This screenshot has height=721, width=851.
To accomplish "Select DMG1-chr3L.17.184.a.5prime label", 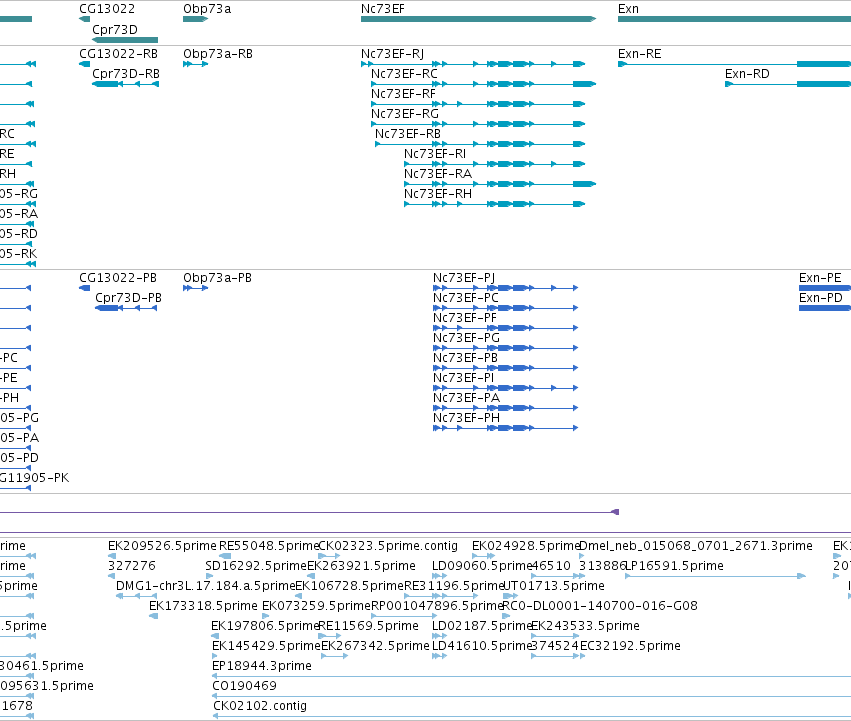I will pyautogui.click(x=206, y=586).
